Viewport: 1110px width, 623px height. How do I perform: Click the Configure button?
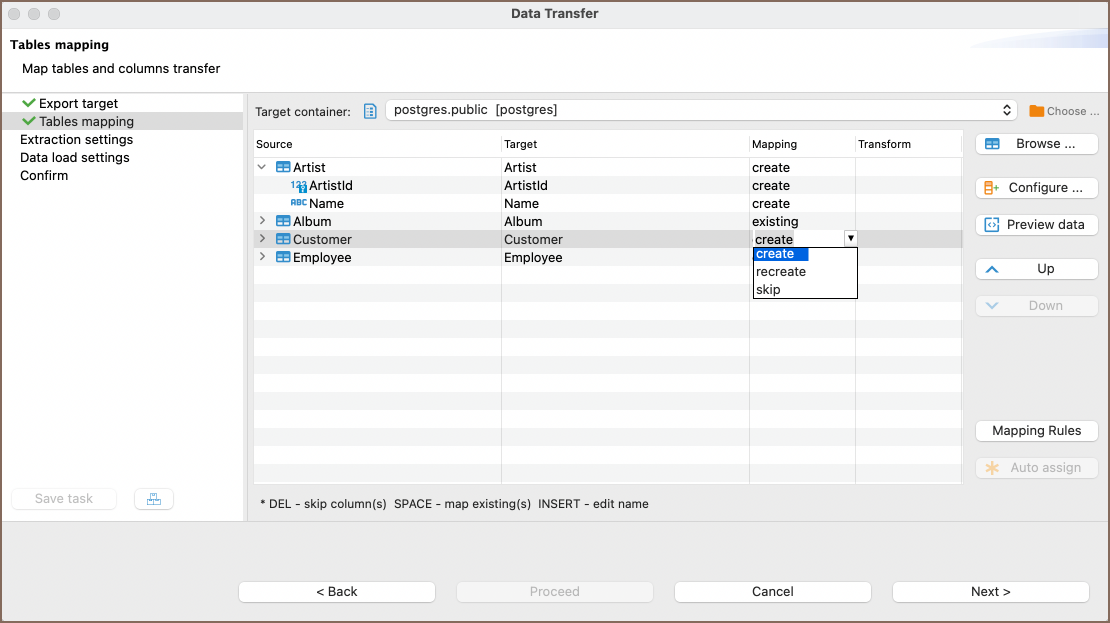(x=1036, y=188)
